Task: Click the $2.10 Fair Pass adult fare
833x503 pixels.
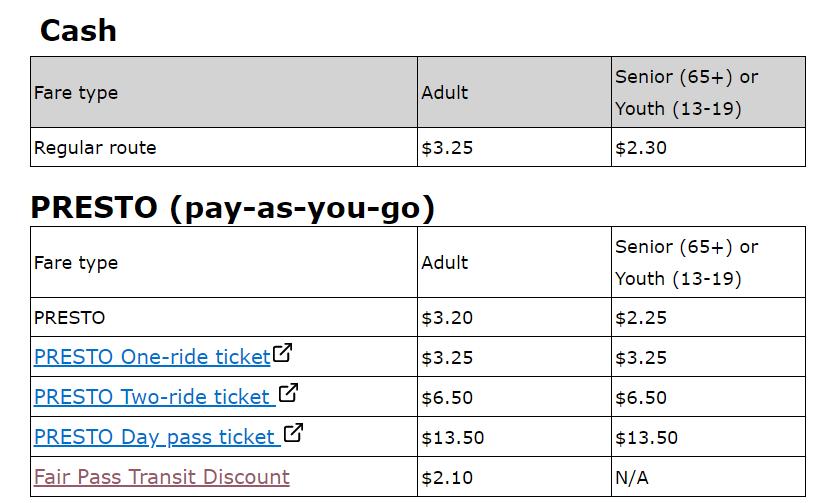Action: [447, 477]
